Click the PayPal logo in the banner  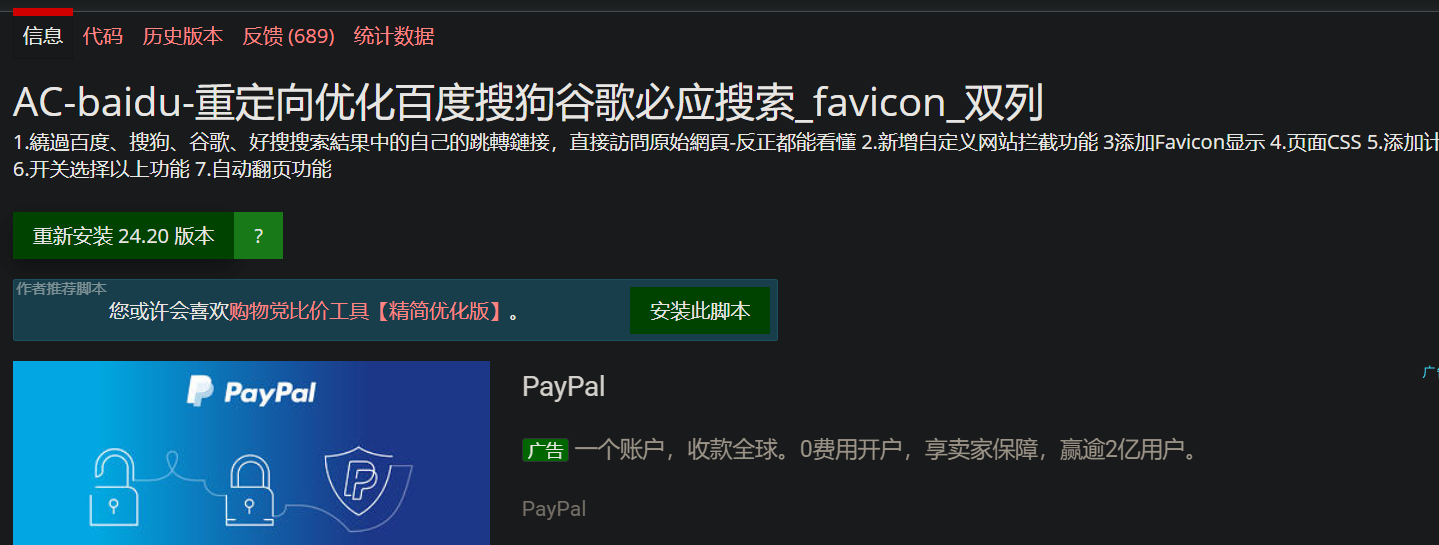click(x=251, y=392)
